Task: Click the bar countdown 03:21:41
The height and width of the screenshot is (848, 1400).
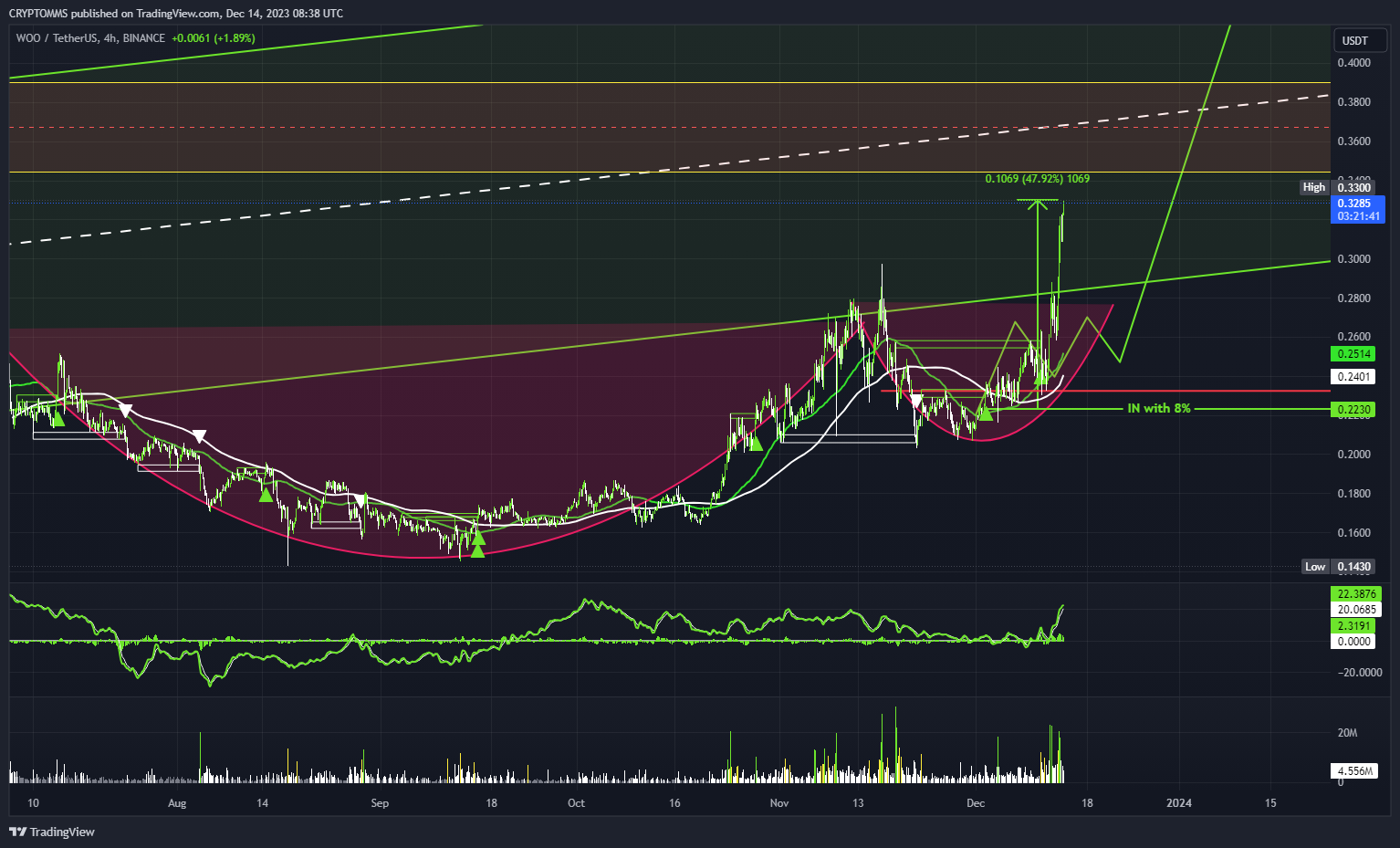Action: tap(1358, 216)
